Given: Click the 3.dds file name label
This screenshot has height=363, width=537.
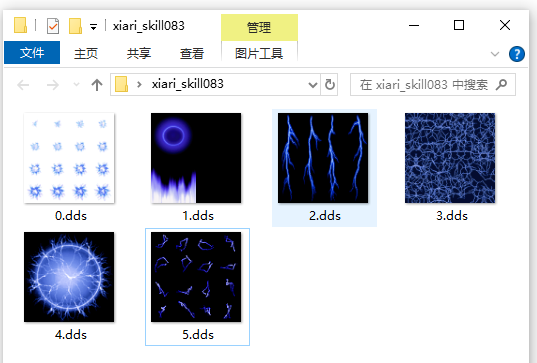Looking at the screenshot, I should point(452,216).
